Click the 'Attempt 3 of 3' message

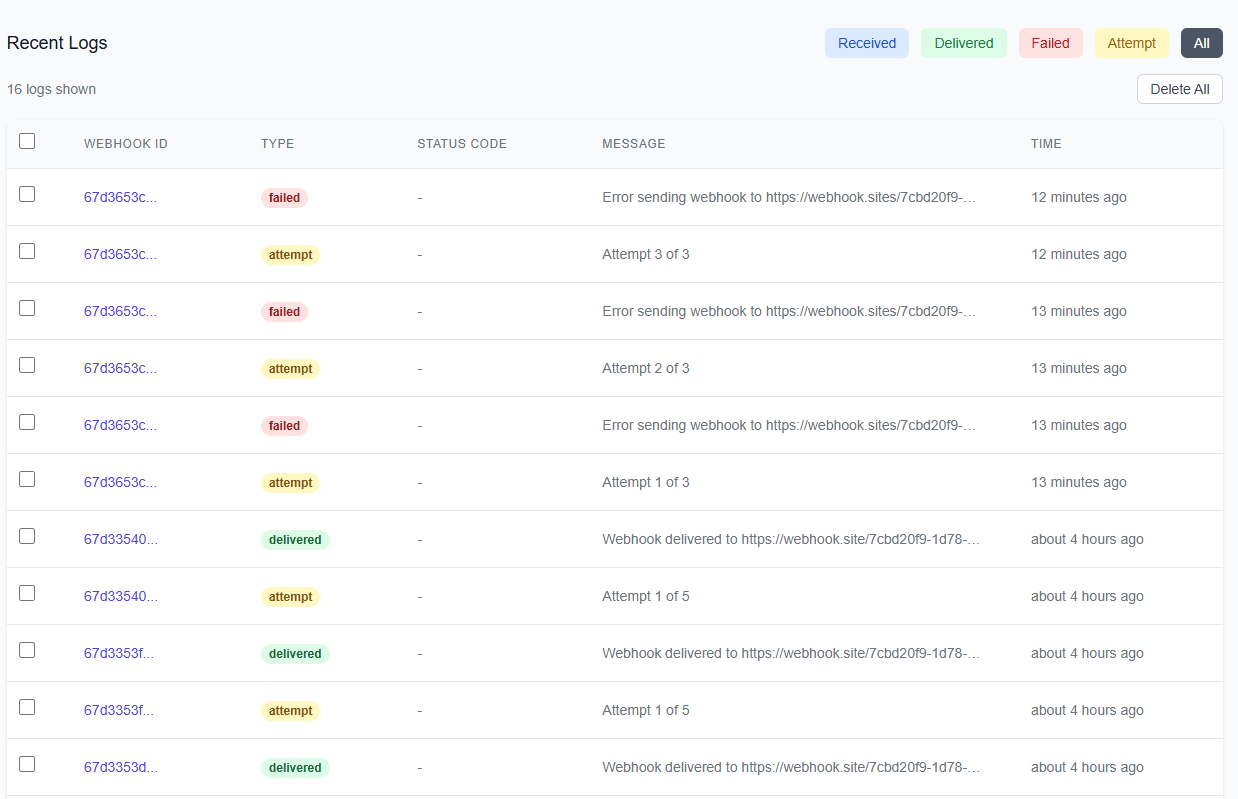646,254
